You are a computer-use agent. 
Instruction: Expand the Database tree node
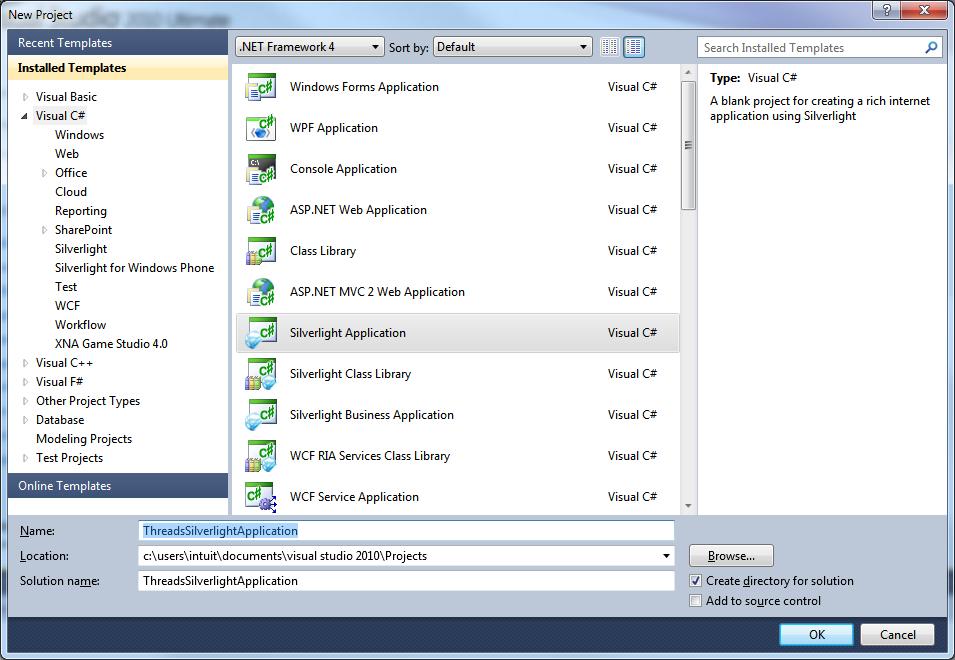[x=25, y=420]
